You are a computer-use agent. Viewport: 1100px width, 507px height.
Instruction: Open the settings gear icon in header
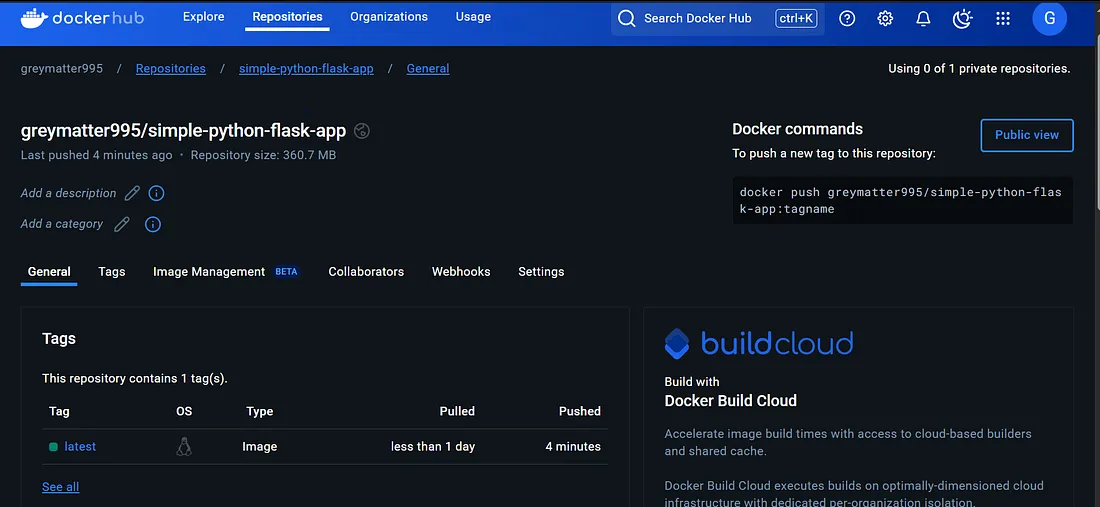coord(885,19)
